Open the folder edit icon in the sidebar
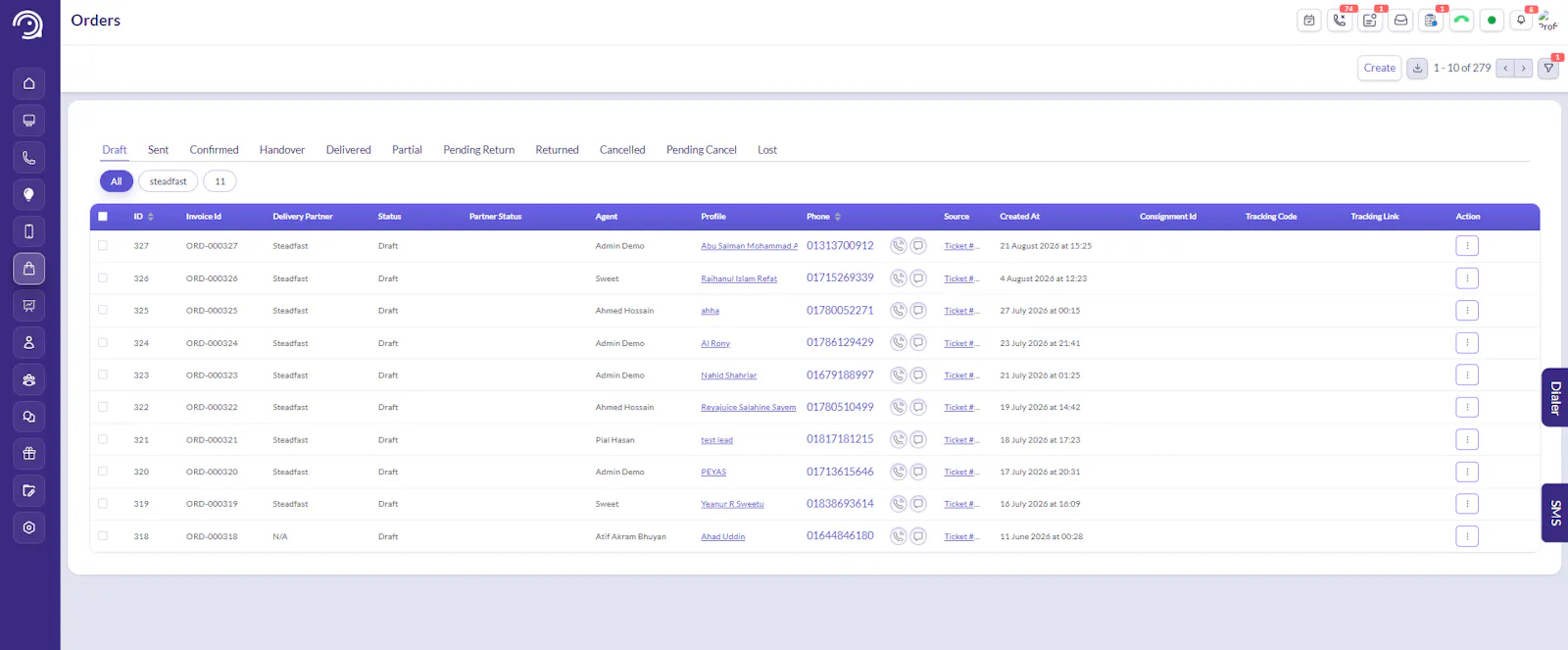This screenshot has height=650, width=1568. (x=28, y=490)
